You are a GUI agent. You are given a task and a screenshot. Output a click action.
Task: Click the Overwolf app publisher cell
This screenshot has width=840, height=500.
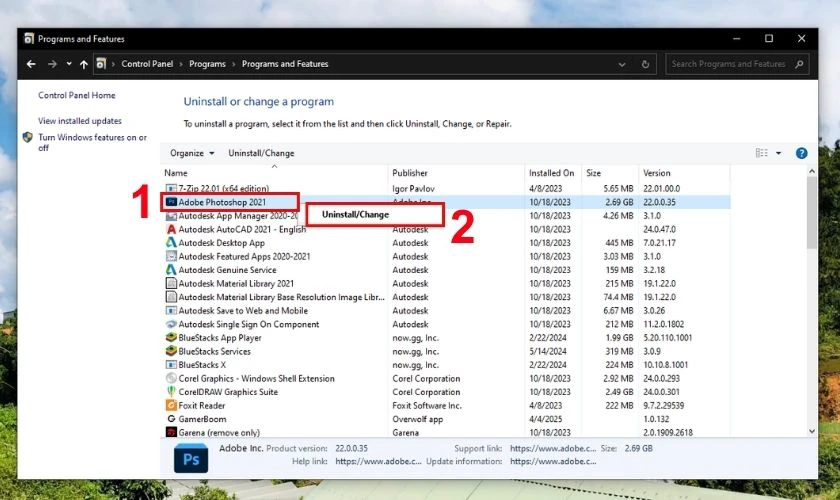coord(417,419)
